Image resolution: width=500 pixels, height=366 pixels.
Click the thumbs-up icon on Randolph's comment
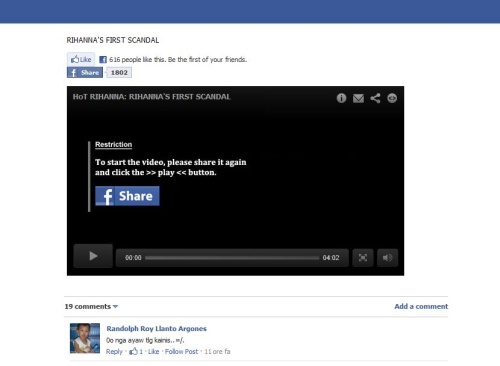click(x=133, y=351)
